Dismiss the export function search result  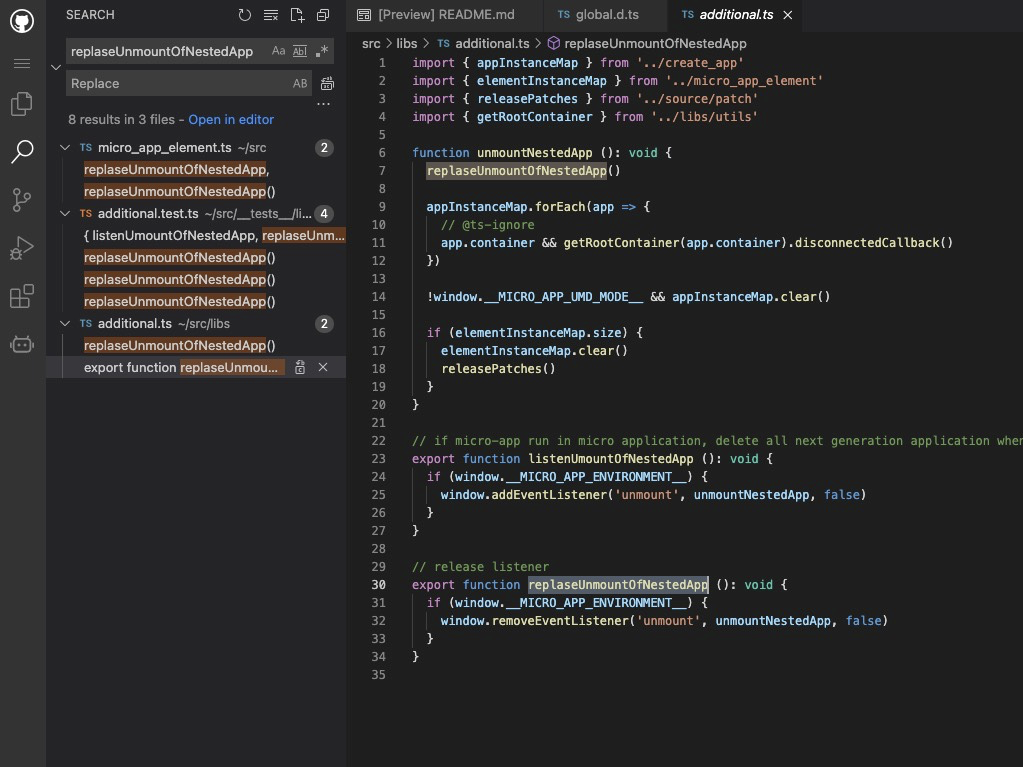(323, 367)
